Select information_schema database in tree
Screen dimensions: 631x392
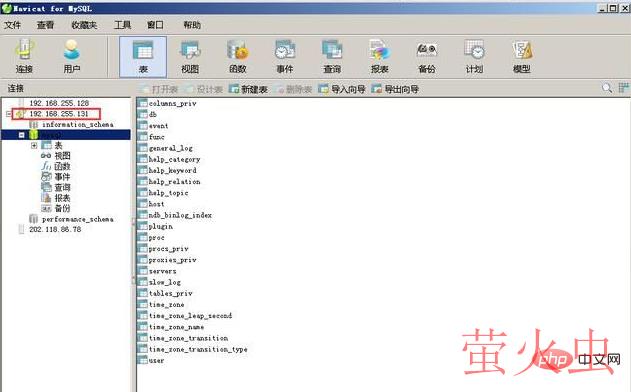point(77,124)
